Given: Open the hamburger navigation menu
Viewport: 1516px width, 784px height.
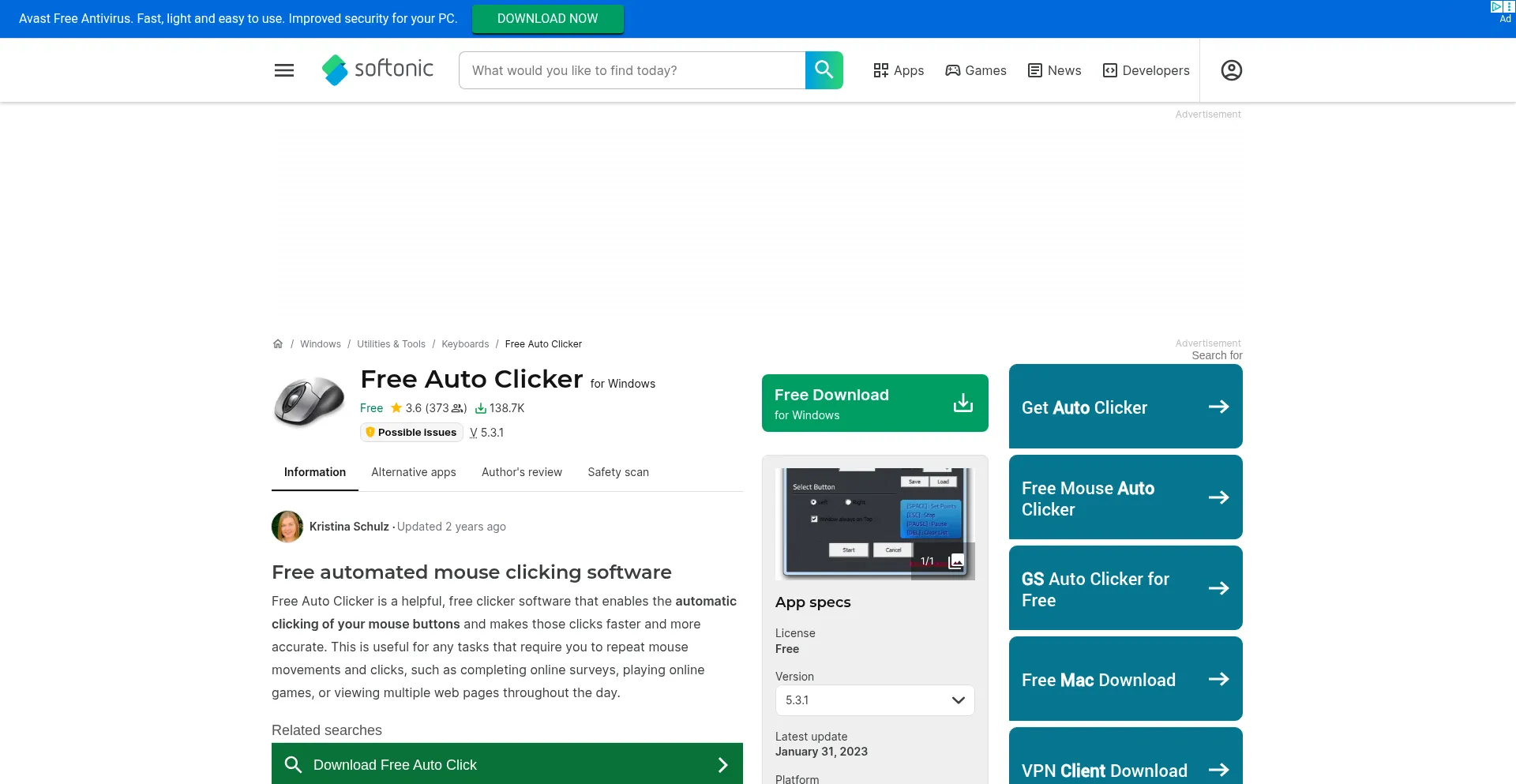Looking at the screenshot, I should (x=283, y=70).
